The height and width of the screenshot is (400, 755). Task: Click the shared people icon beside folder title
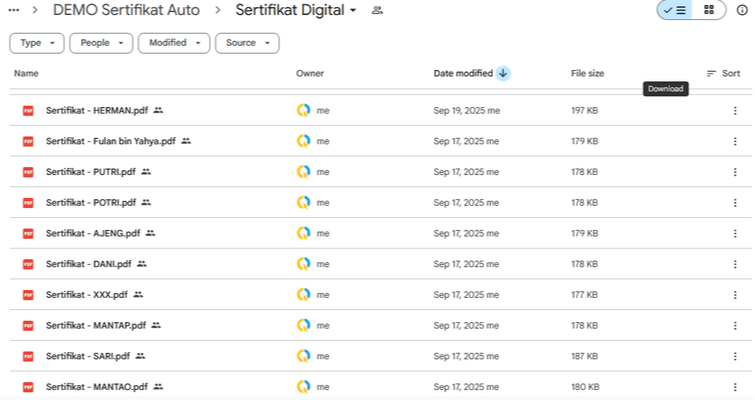pos(378,10)
